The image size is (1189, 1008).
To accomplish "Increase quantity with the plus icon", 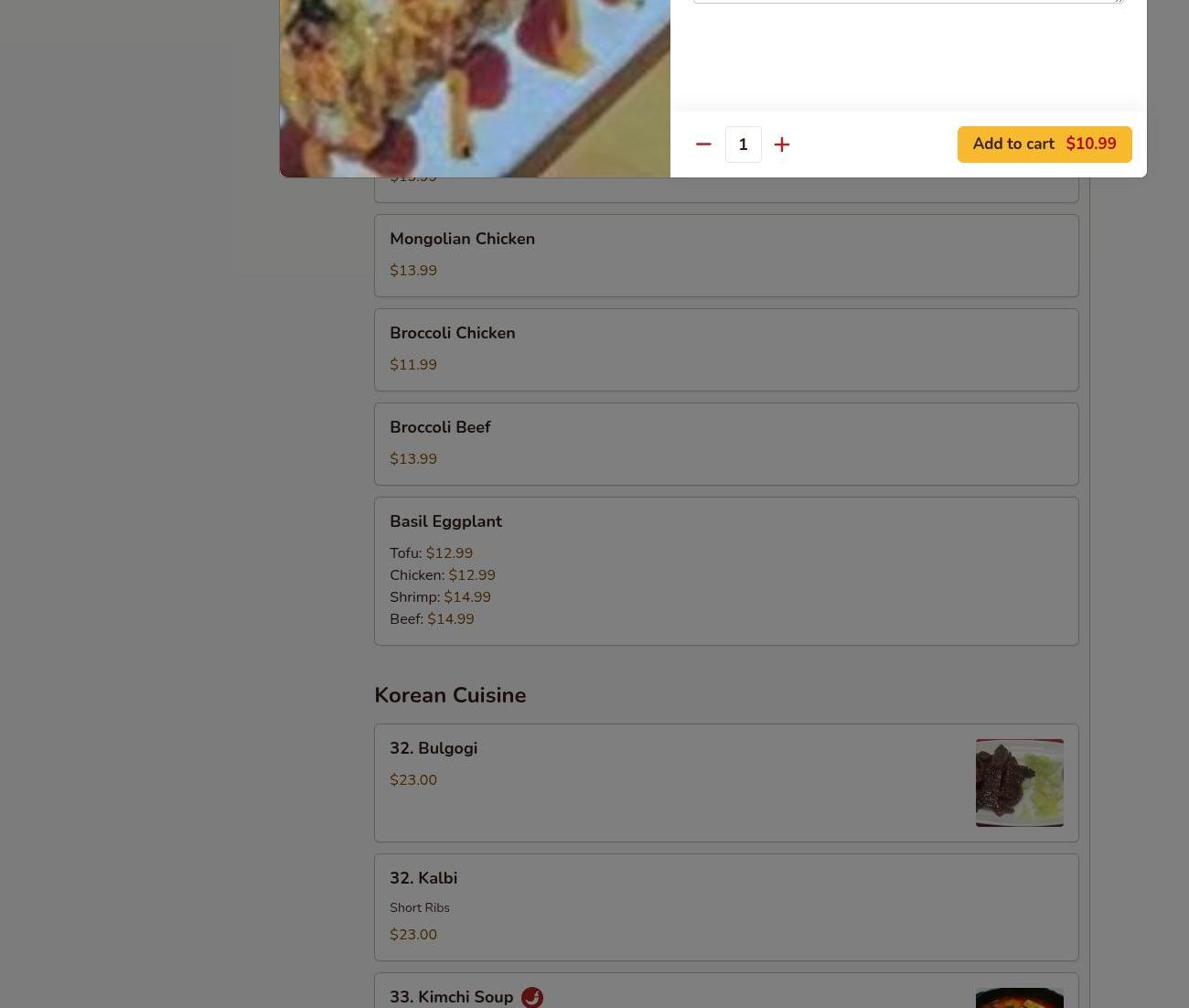I will tap(782, 145).
